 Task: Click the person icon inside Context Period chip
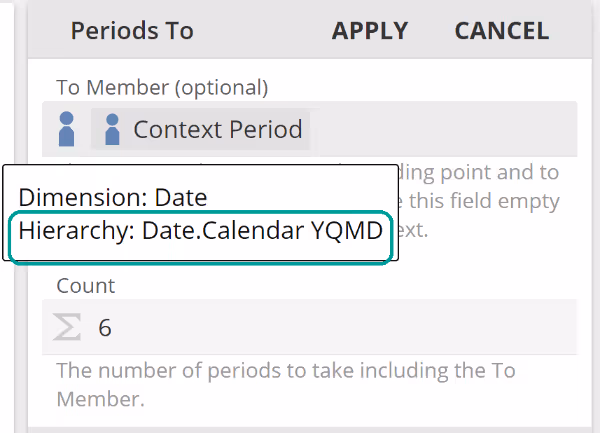click(x=112, y=129)
